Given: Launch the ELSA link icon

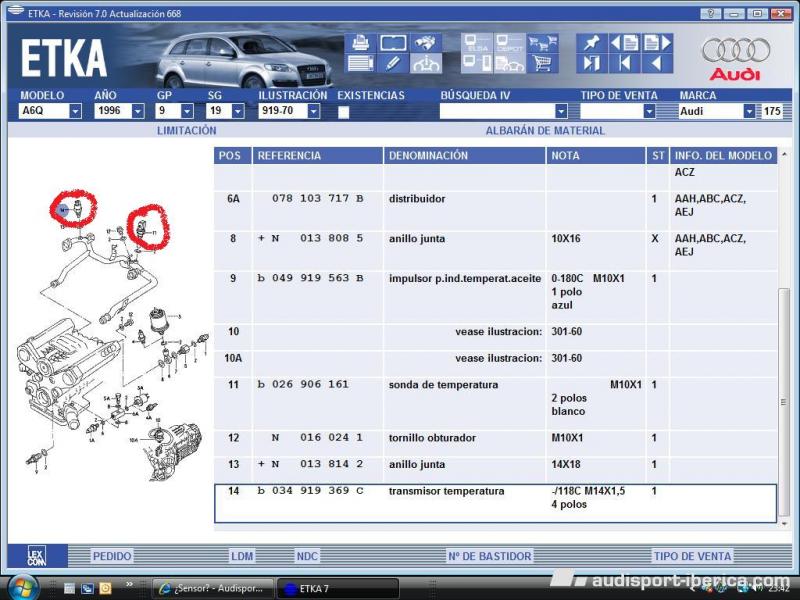Looking at the screenshot, I should click(x=477, y=43).
